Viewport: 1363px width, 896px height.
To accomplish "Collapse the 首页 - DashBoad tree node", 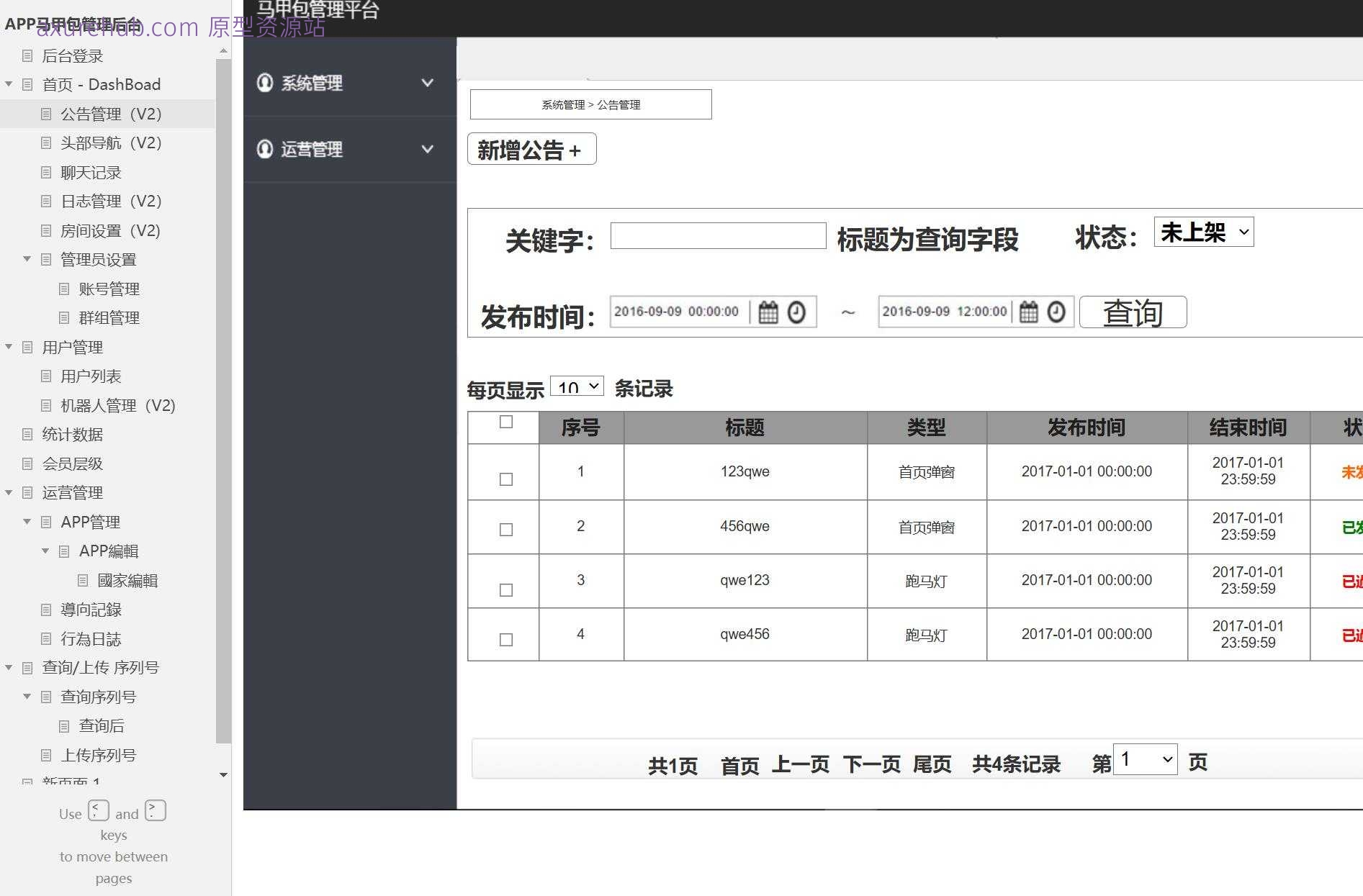I will click(9, 83).
